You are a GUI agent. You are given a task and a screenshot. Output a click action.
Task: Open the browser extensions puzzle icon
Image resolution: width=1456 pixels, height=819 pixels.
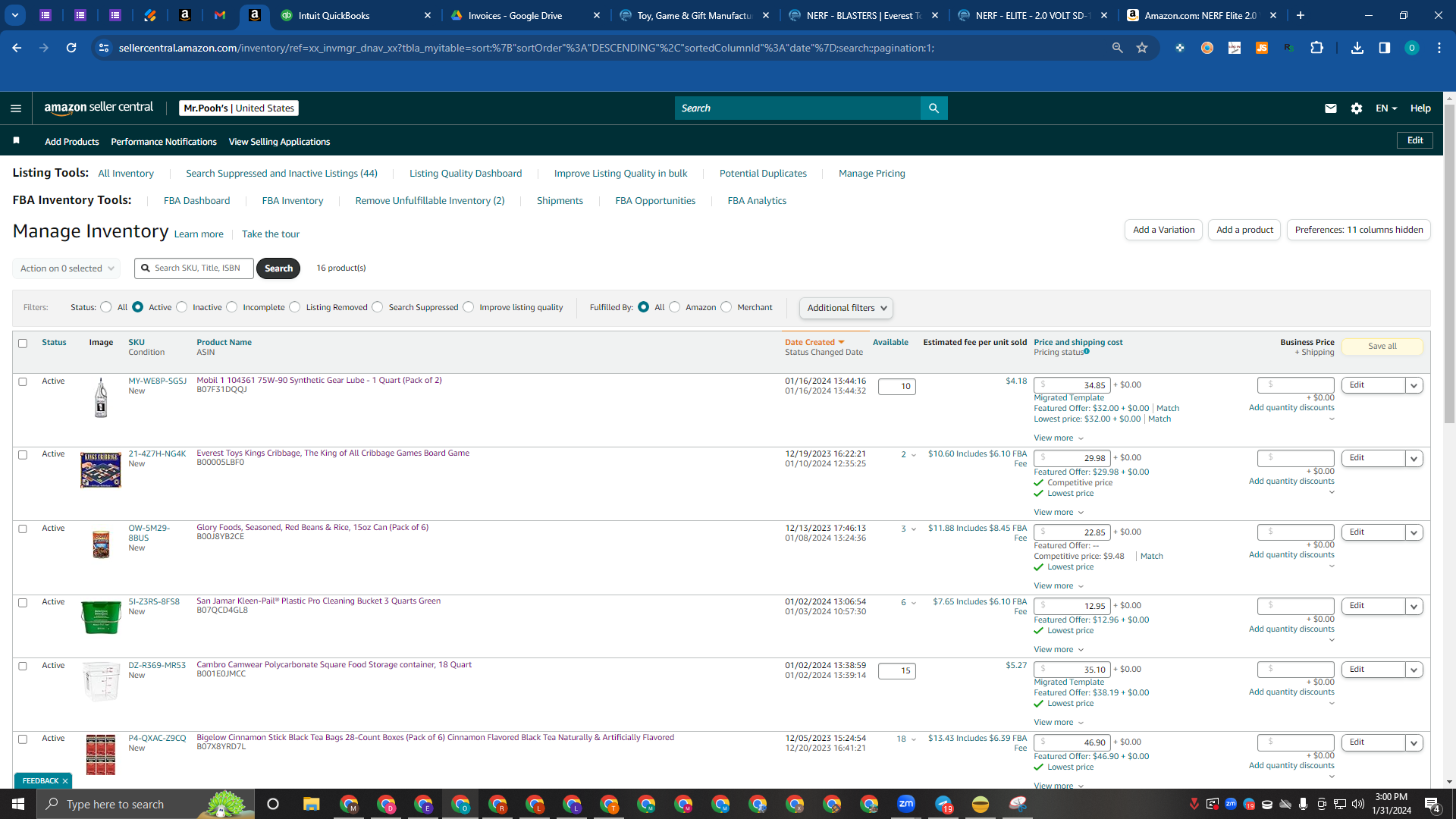click(x=1317, y=48)
